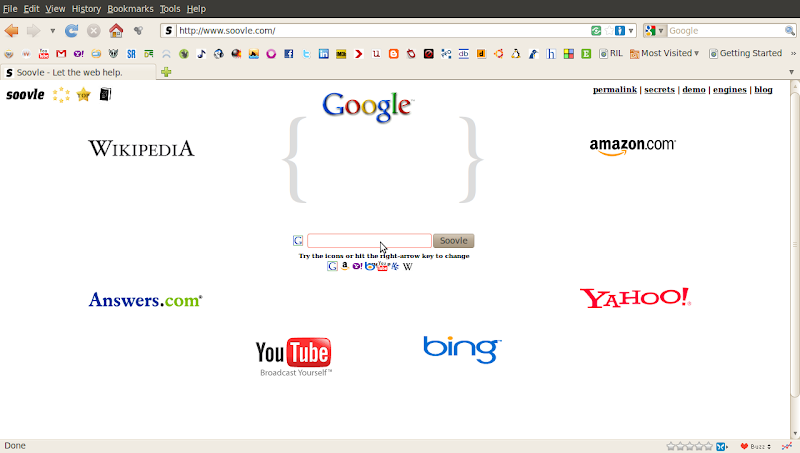
Task: Click the Answers.com logo
Action: (145, 300)
